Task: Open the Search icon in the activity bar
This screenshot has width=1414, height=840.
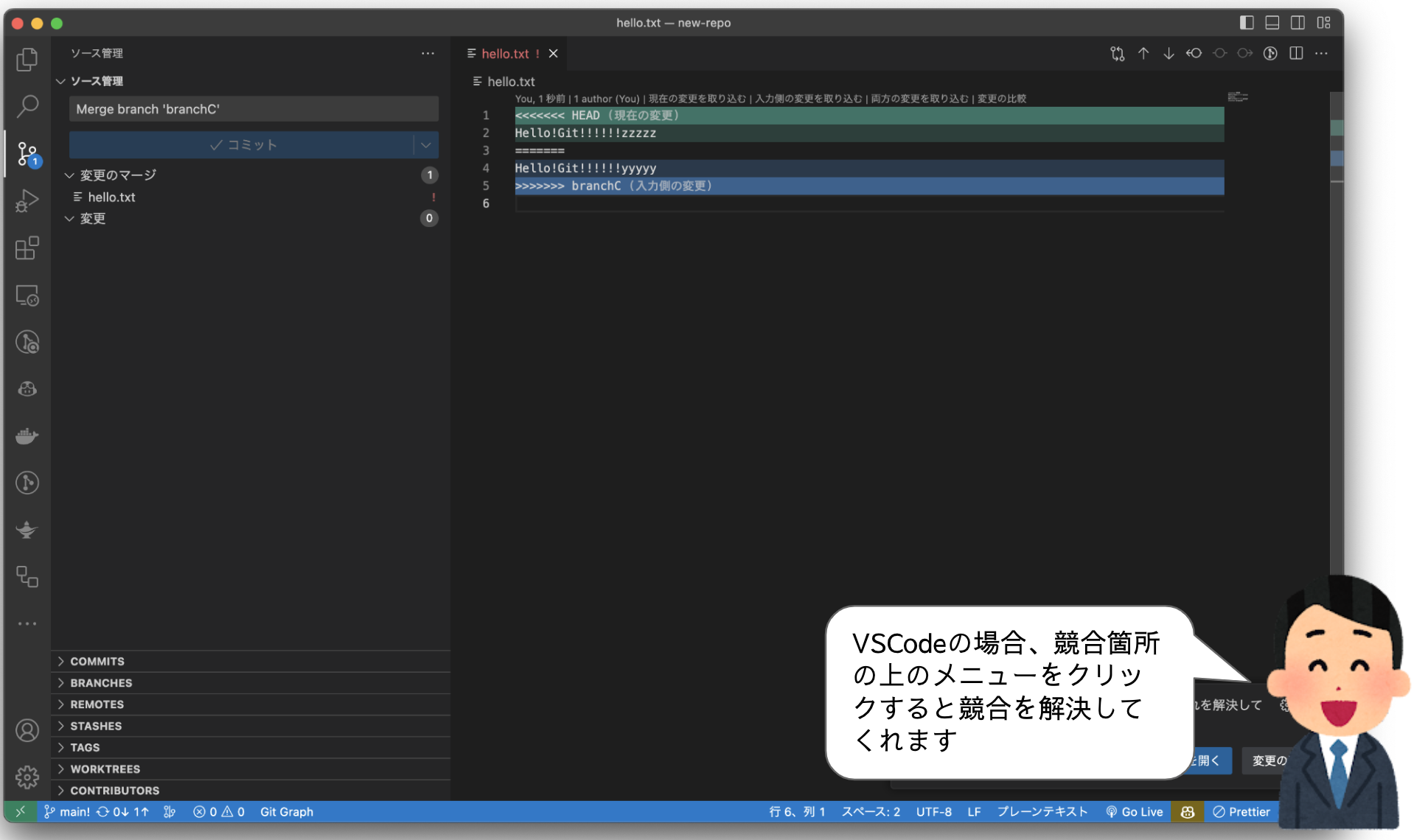Action: click(x=27, y=107)
